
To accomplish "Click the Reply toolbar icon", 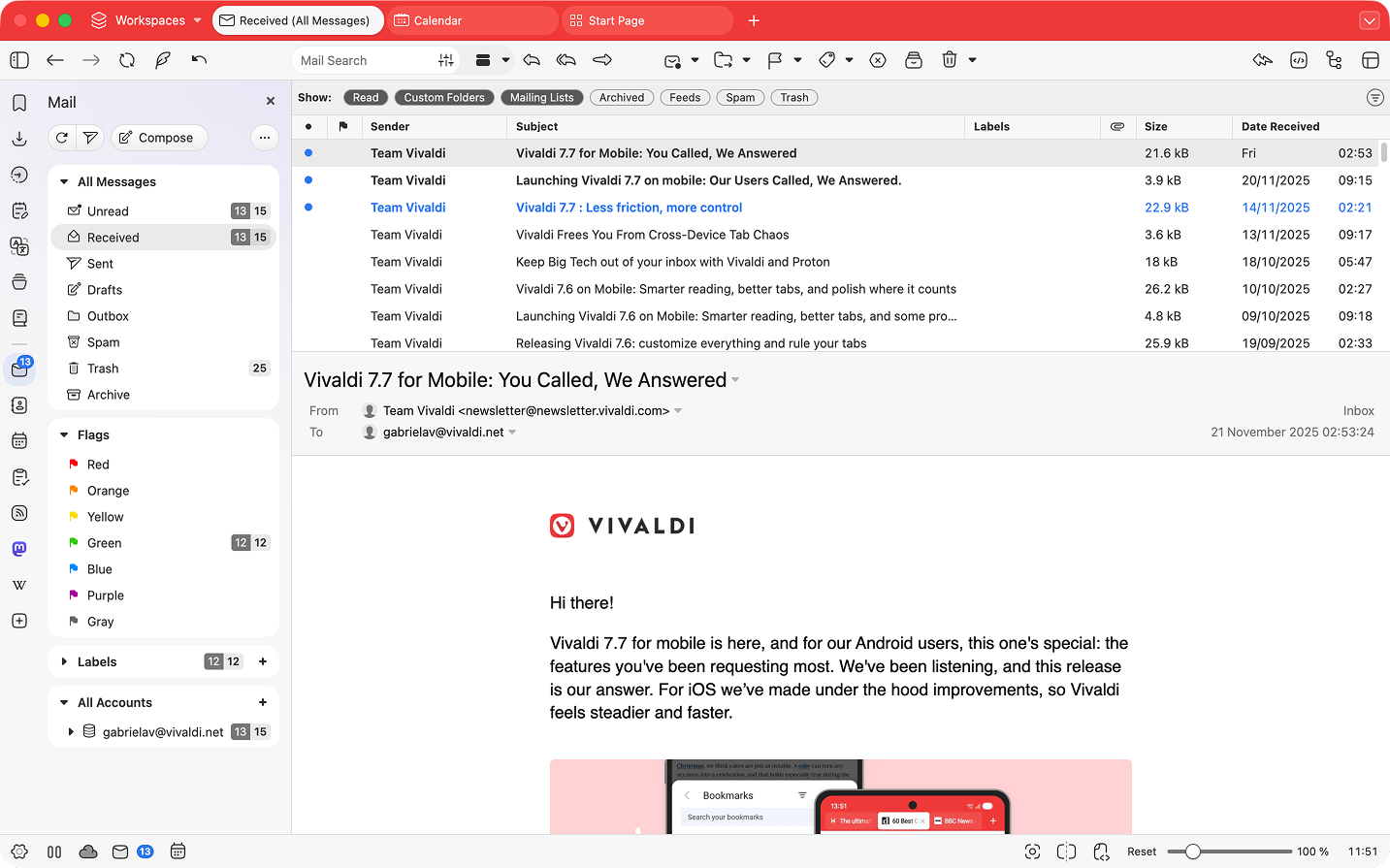I will pos(532,60).
